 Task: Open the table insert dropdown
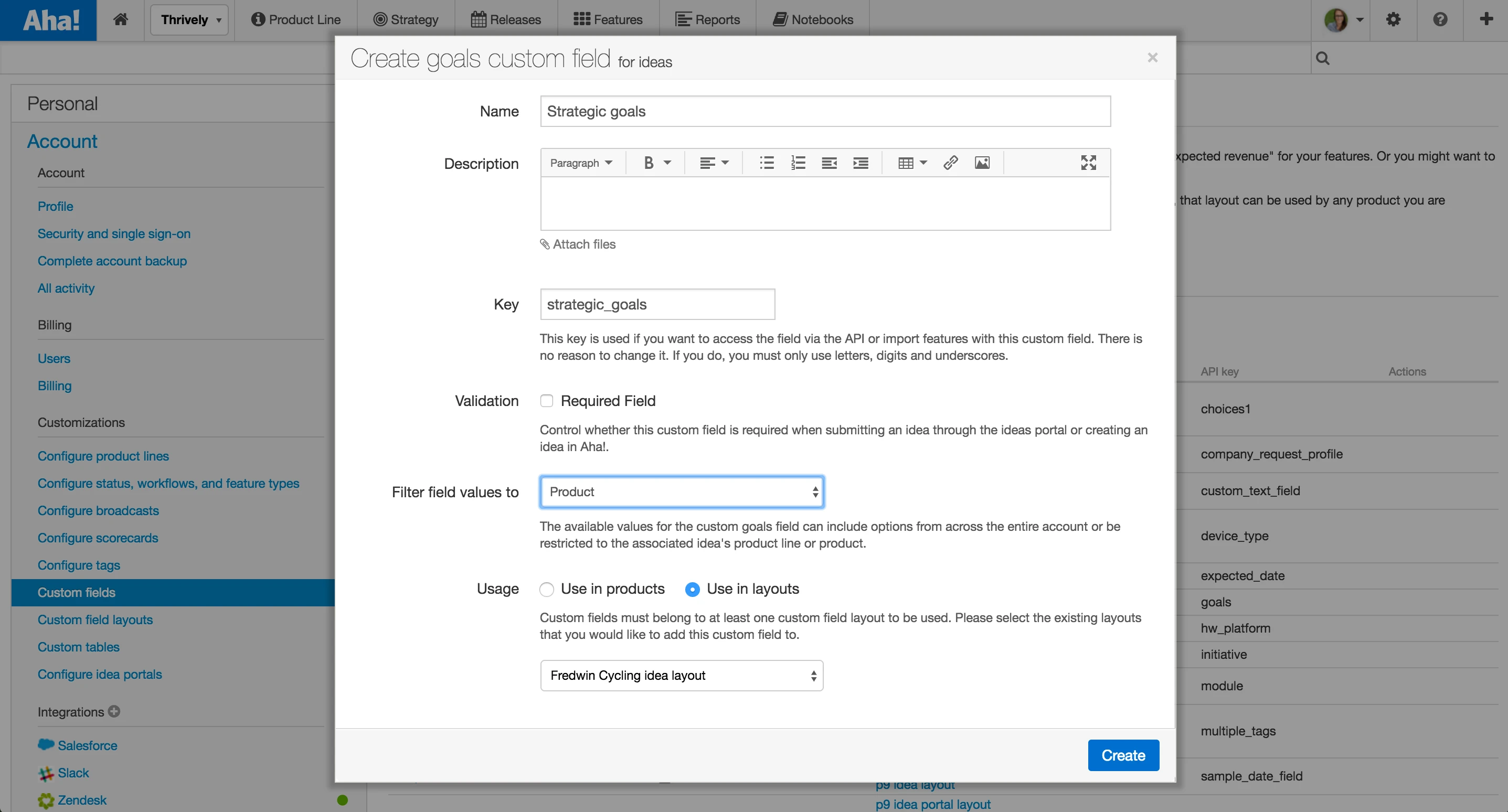[x=912, y=163]
